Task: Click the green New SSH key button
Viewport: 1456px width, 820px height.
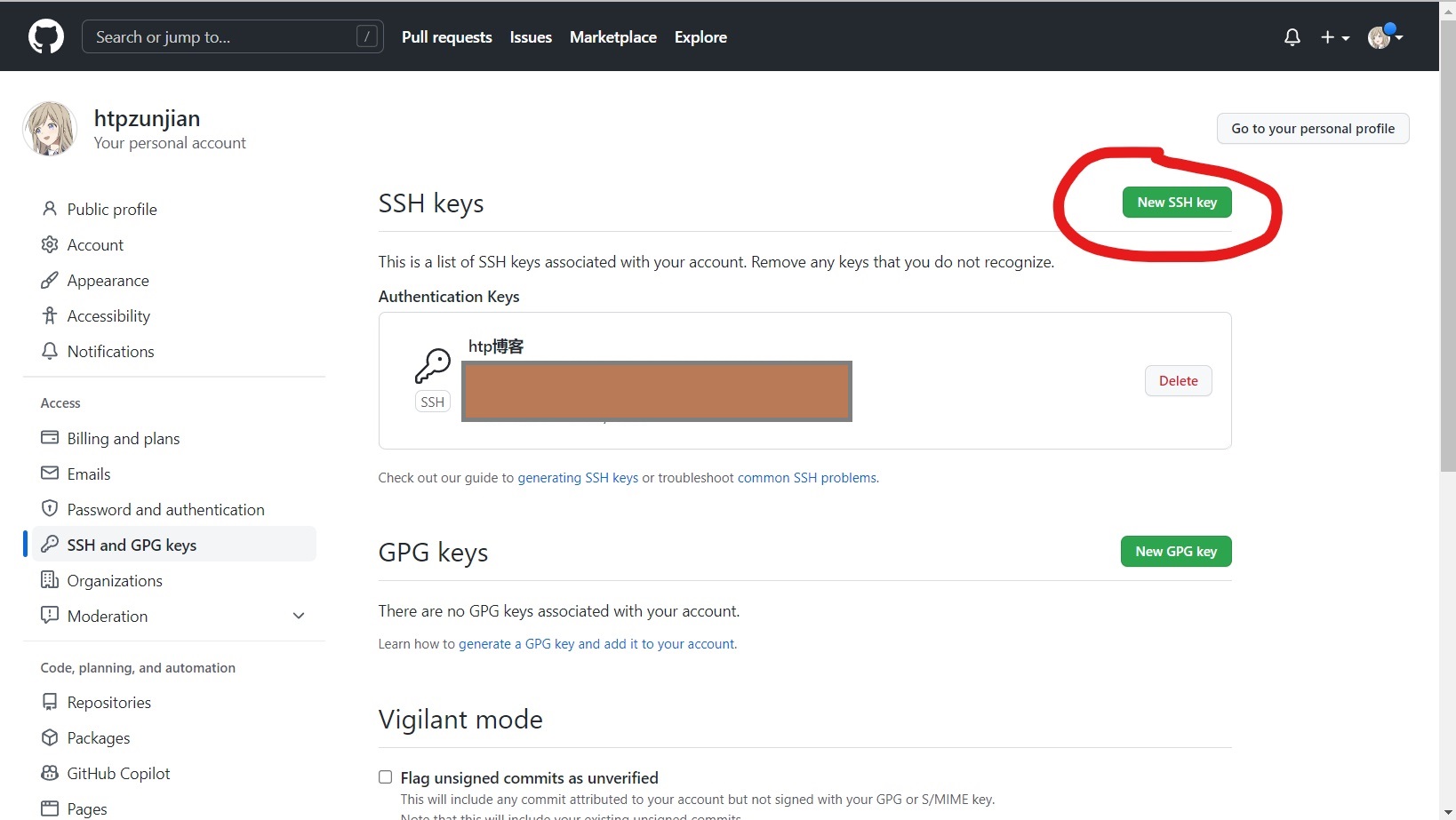Action: coord(1176,203)
